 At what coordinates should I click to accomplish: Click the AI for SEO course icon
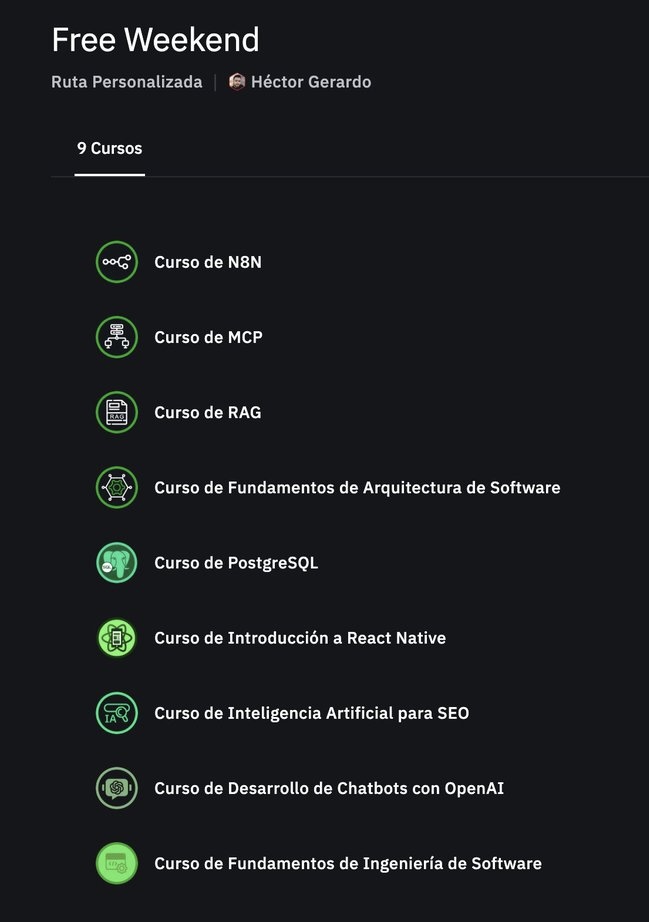point(117,713)
